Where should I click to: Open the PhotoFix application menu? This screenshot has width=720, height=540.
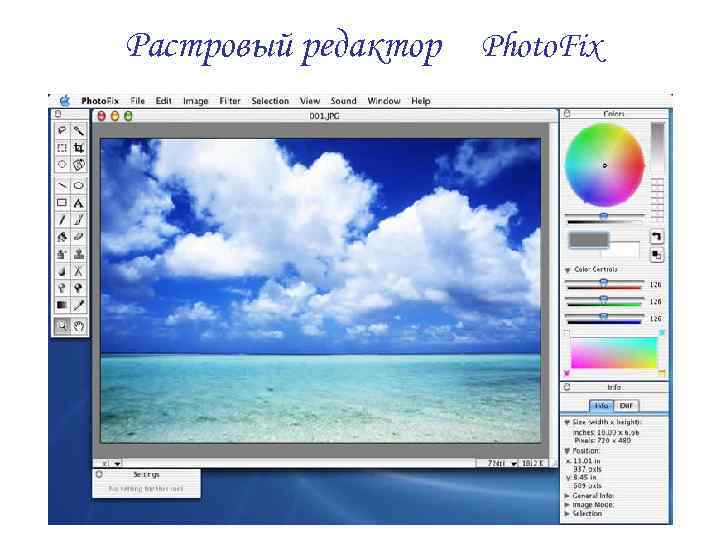click(x=100, y=101)
